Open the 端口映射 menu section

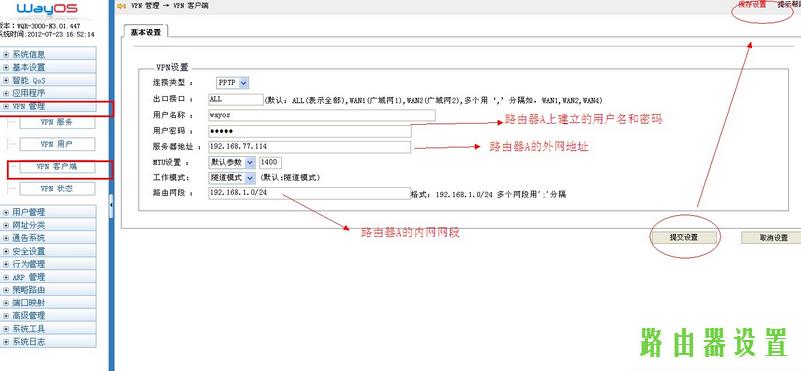[49, 303]
